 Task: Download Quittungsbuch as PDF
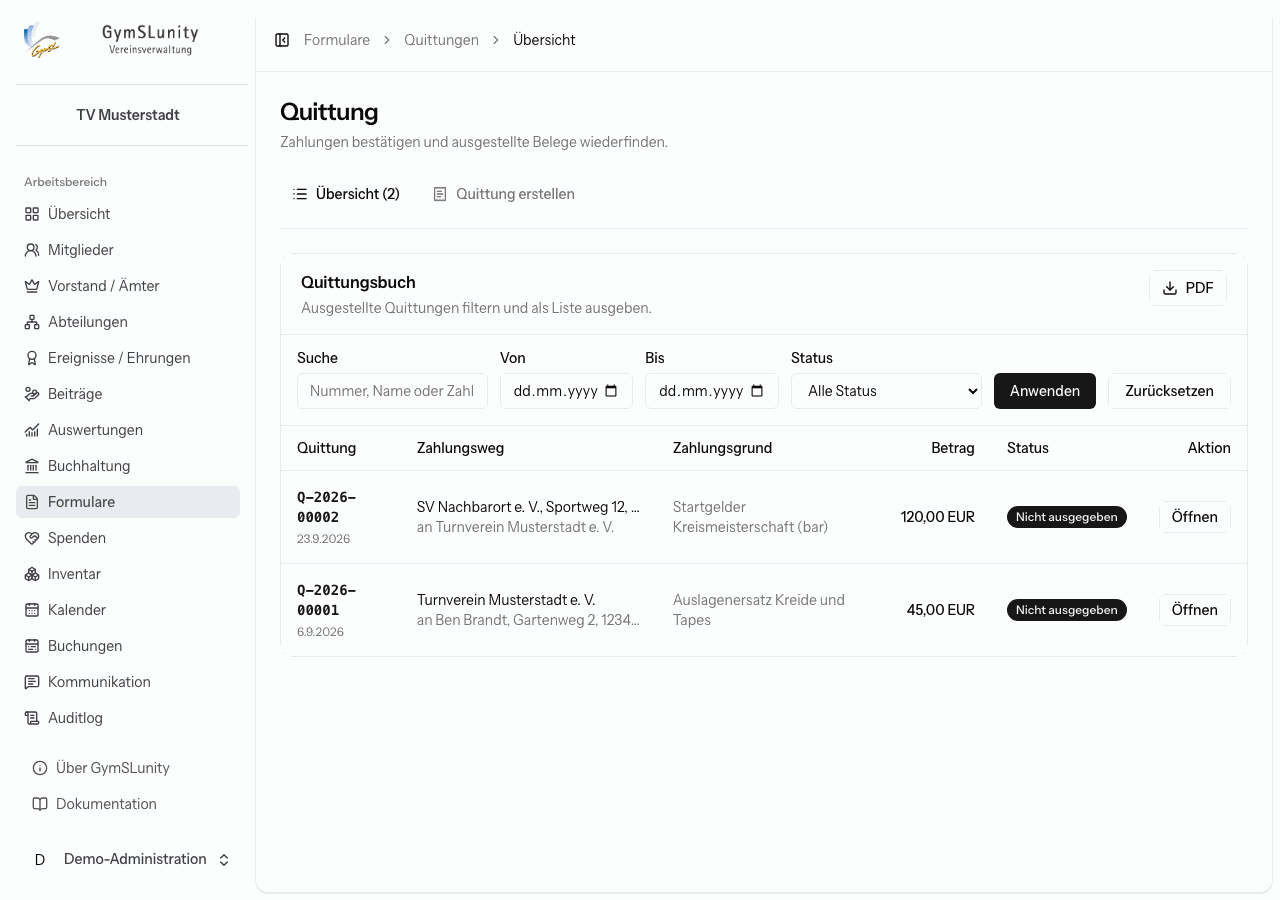(x=1188, y=288)
